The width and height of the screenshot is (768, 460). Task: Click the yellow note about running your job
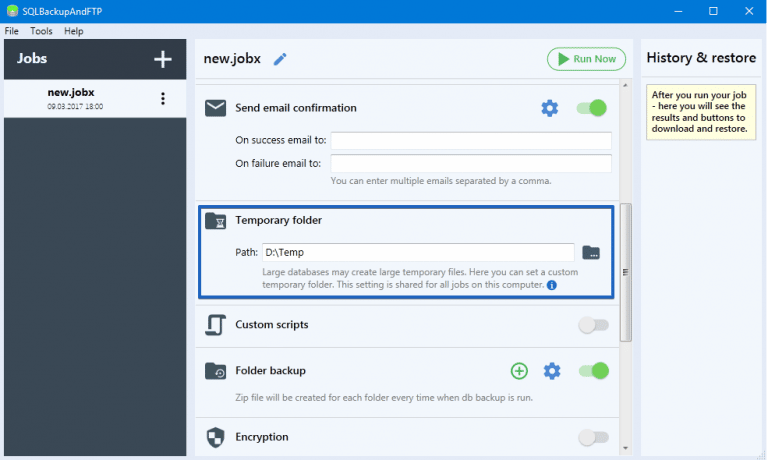pyautogui.click(x=701, y=112)
